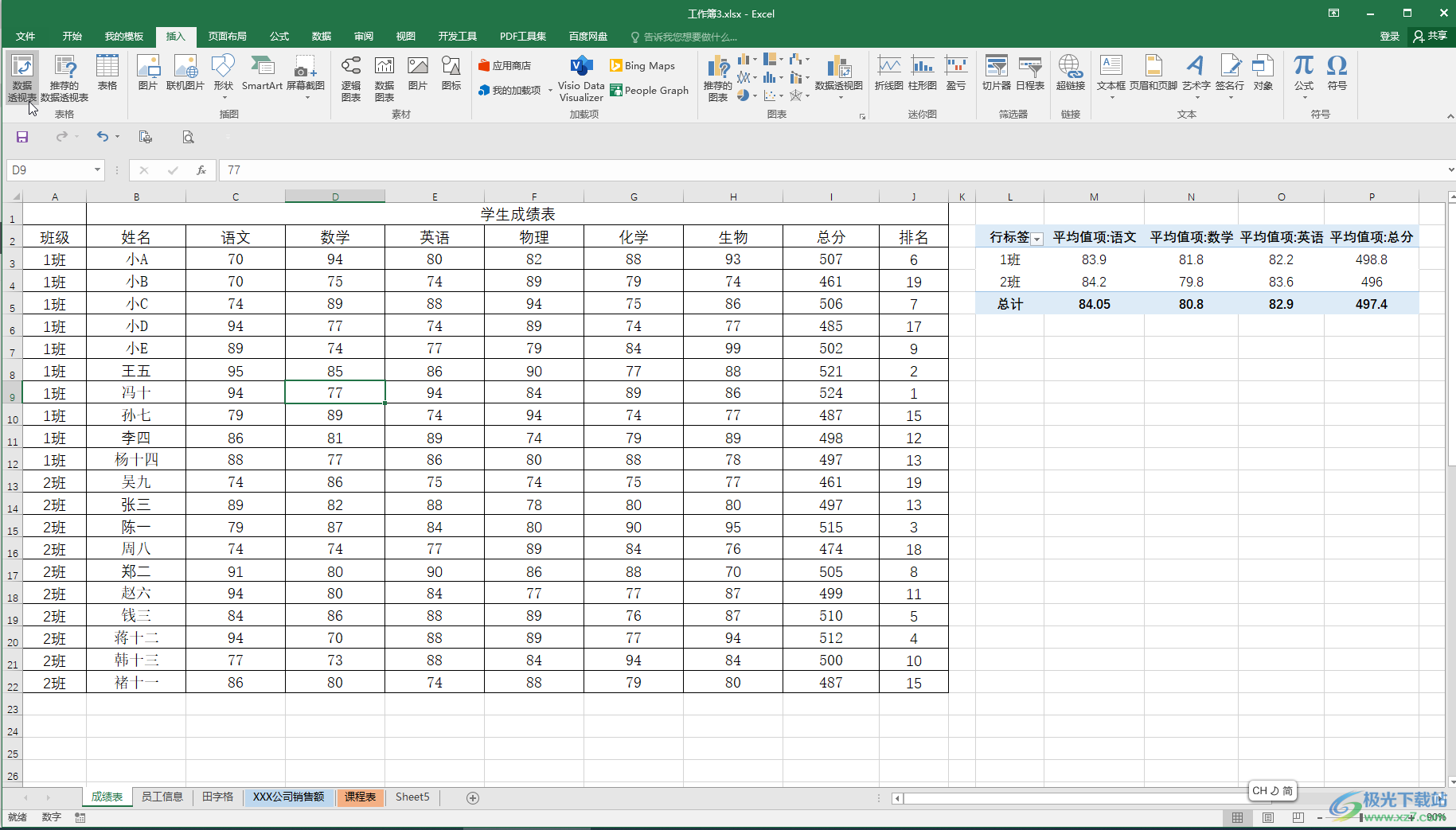Undo the last action
This screenshot has height=830, width=1456.
[102, 137]
